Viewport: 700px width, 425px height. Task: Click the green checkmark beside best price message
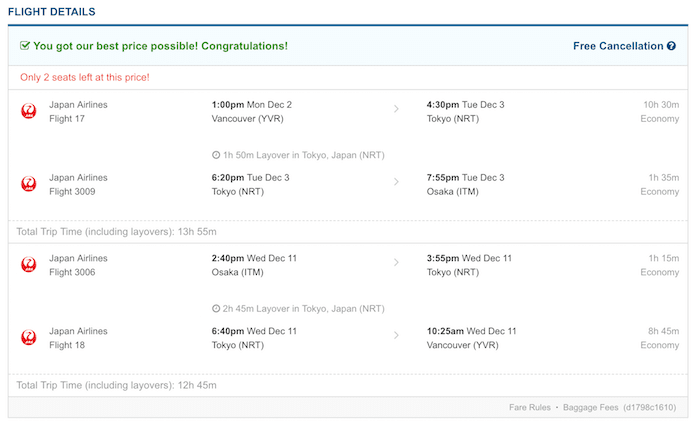pos(25,46)
